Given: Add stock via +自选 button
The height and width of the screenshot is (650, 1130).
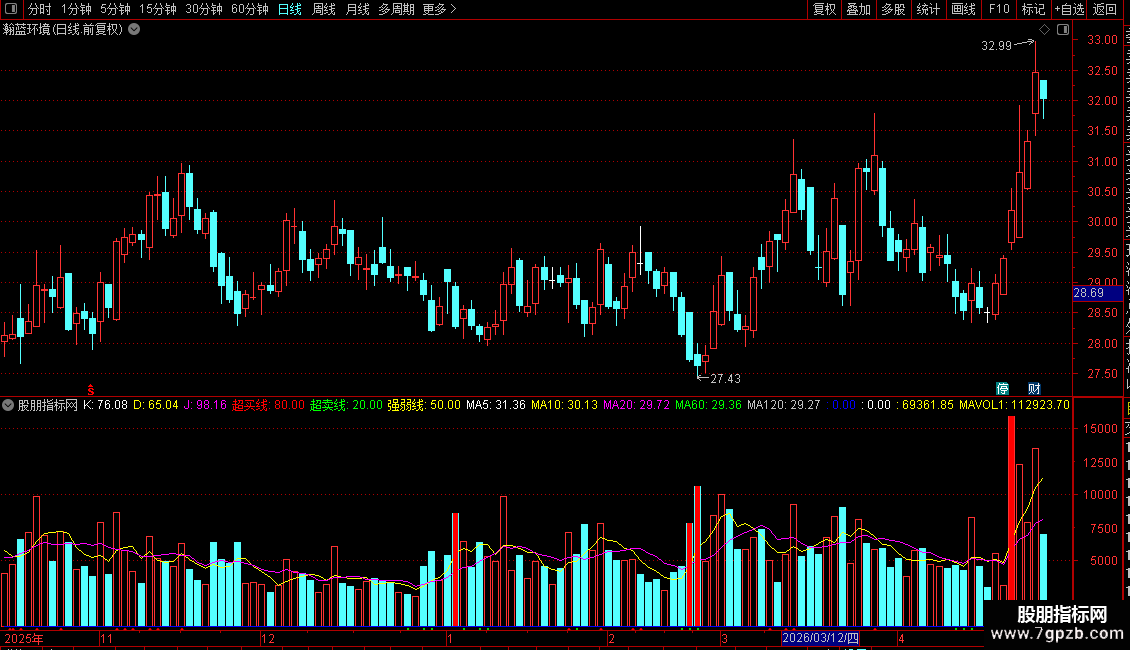Looking at the screenshot, I should (1069, 9).
